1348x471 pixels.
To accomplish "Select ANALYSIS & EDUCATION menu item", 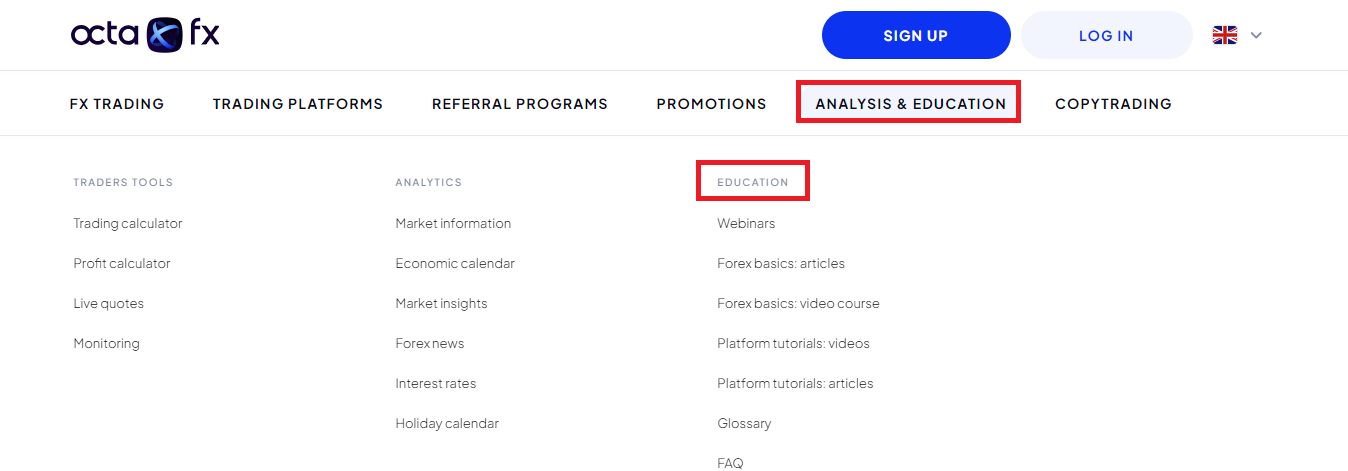I will [x=910, y=103].
